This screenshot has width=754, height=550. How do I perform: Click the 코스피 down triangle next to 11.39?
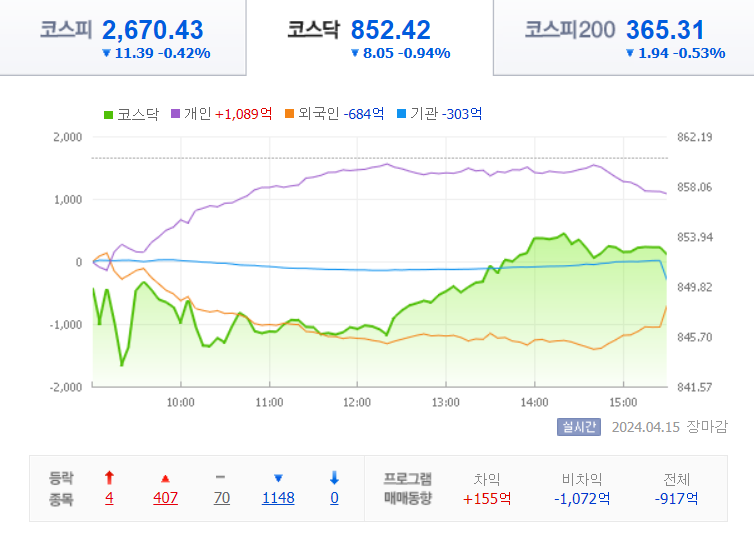point(107,53)
